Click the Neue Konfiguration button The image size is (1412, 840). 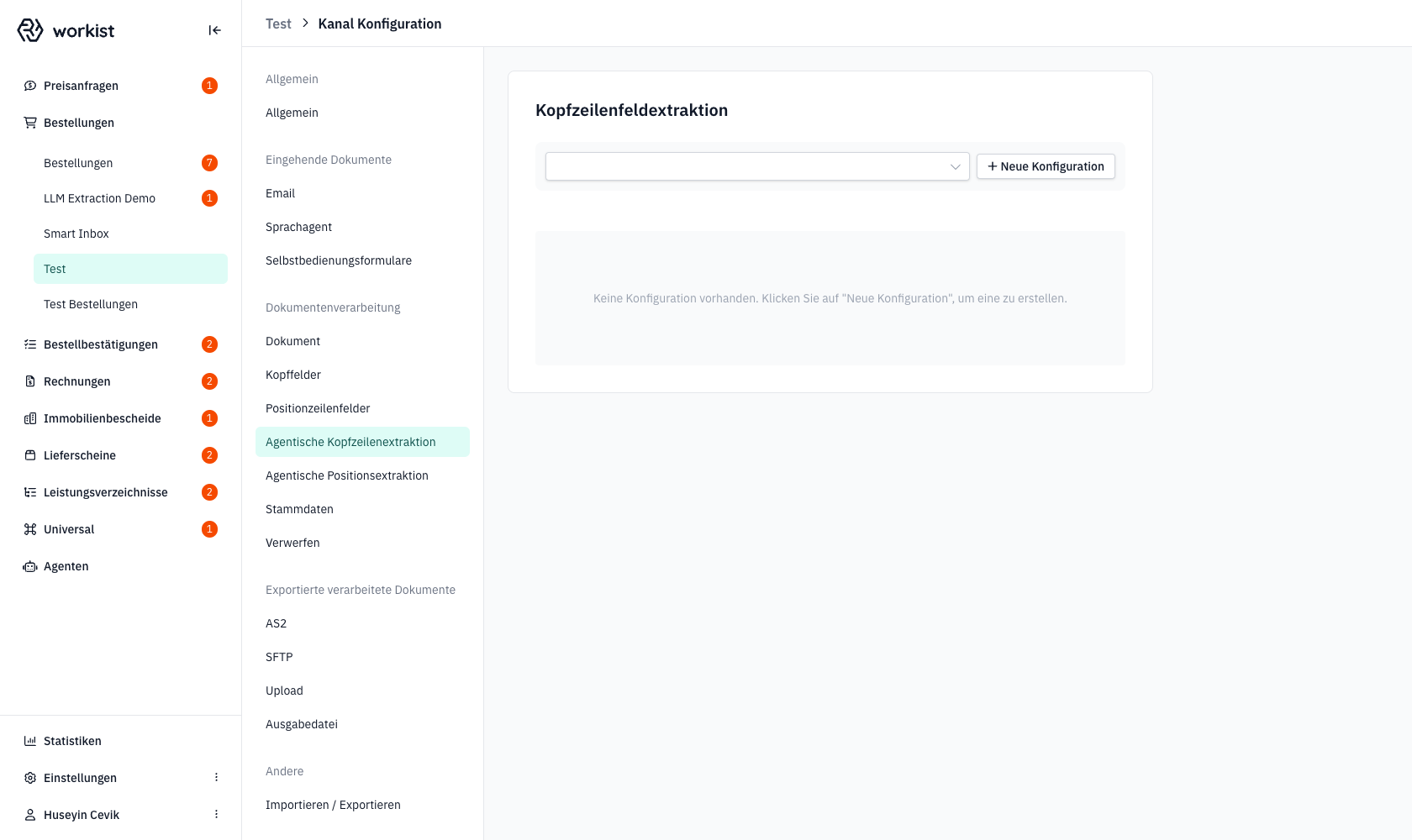(x=1046, y=166)
